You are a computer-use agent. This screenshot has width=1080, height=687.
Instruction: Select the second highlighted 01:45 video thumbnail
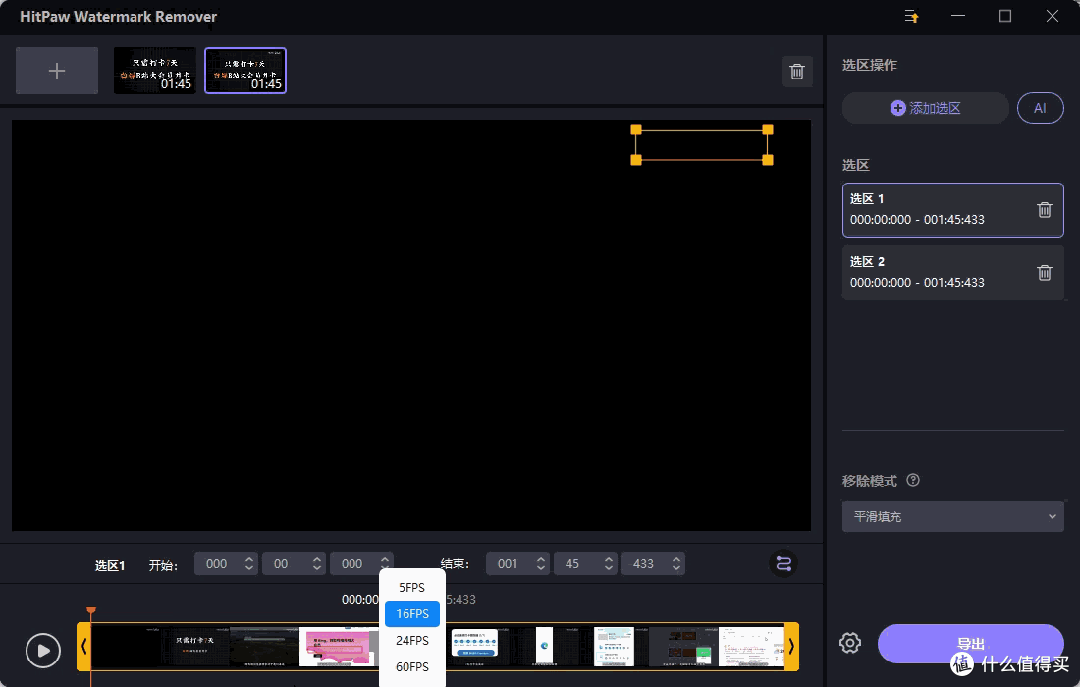pos(245,70)
